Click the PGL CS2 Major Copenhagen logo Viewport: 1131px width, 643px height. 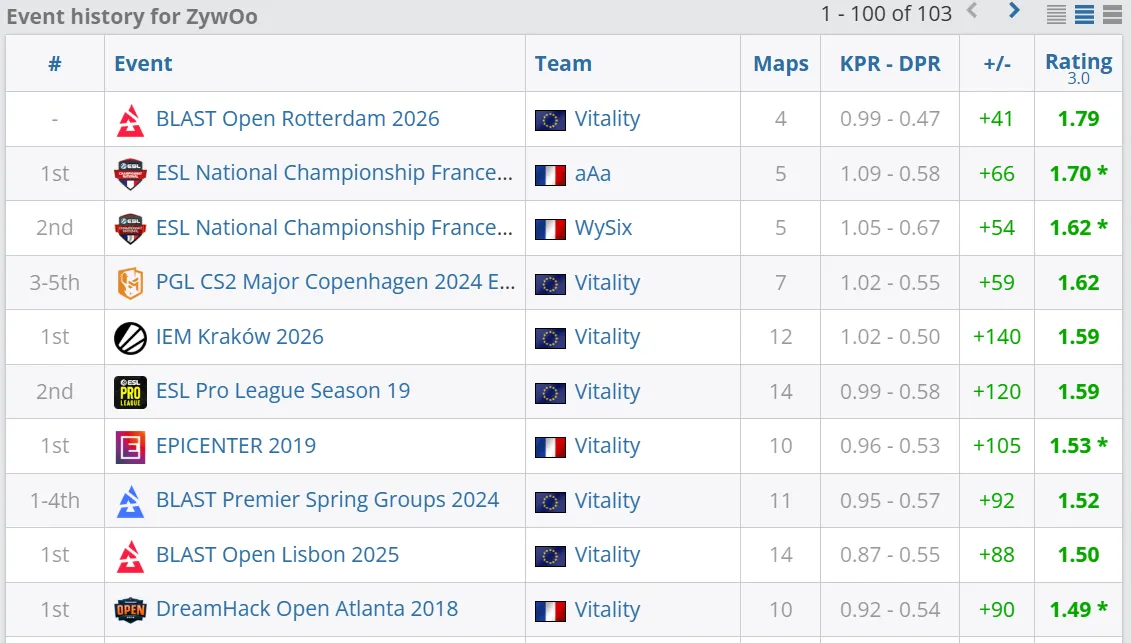[131, 283]
